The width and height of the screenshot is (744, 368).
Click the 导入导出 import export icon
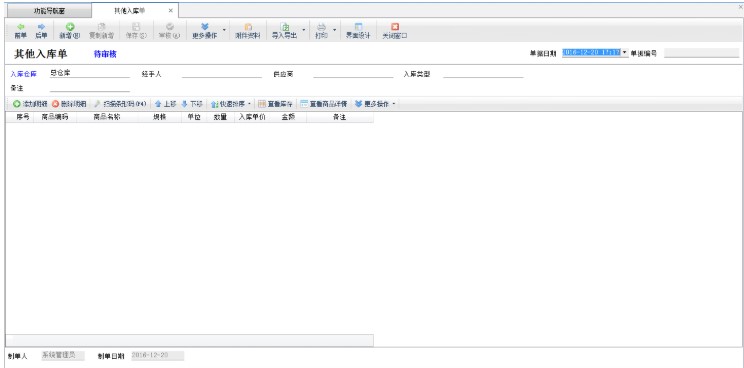click(x=285, y=27)
